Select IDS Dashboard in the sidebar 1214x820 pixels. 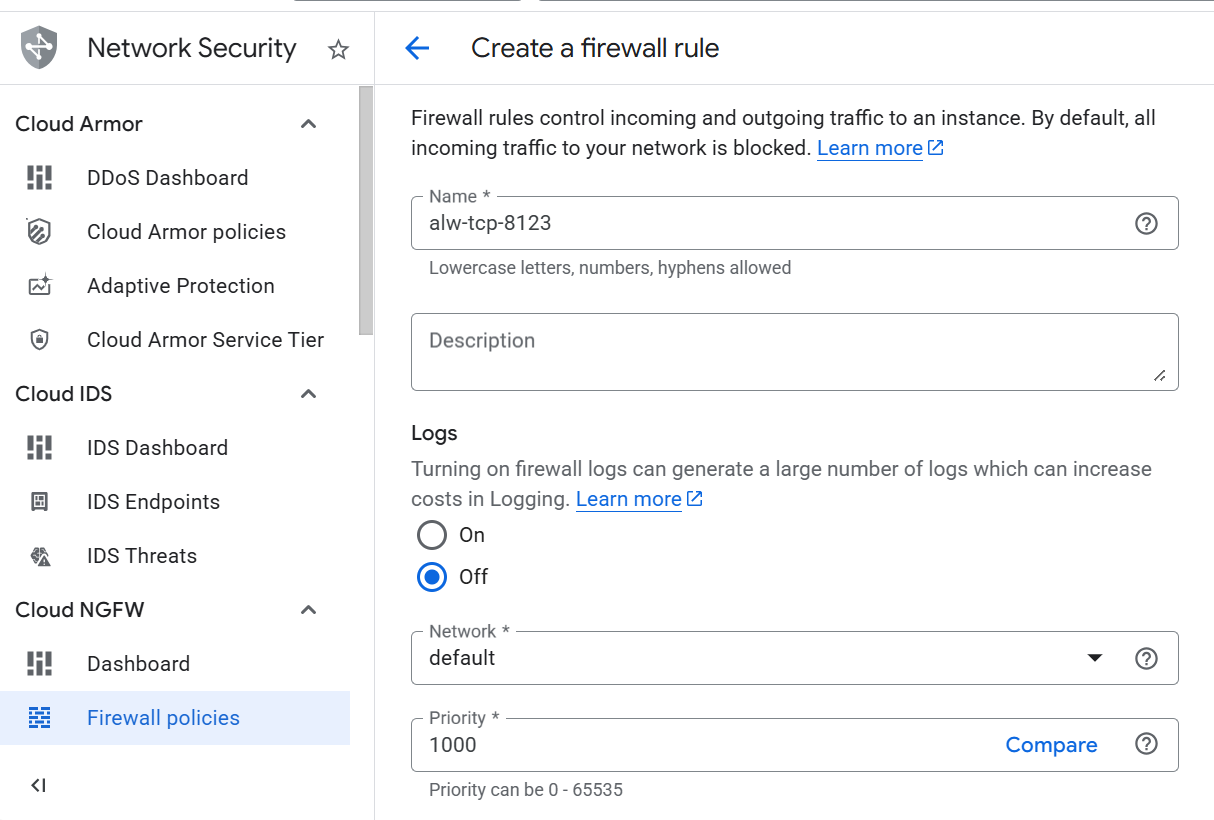coord(156,447)
